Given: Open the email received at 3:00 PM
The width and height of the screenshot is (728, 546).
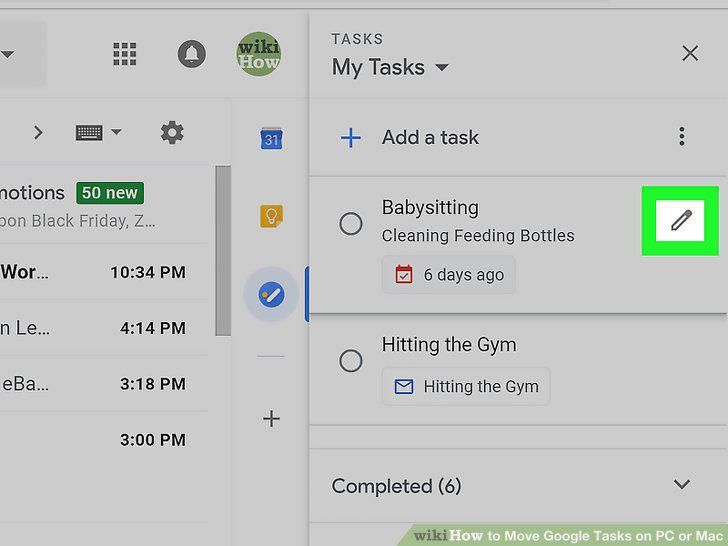Looking at the screenshot, I should click(x=103, y=439).
